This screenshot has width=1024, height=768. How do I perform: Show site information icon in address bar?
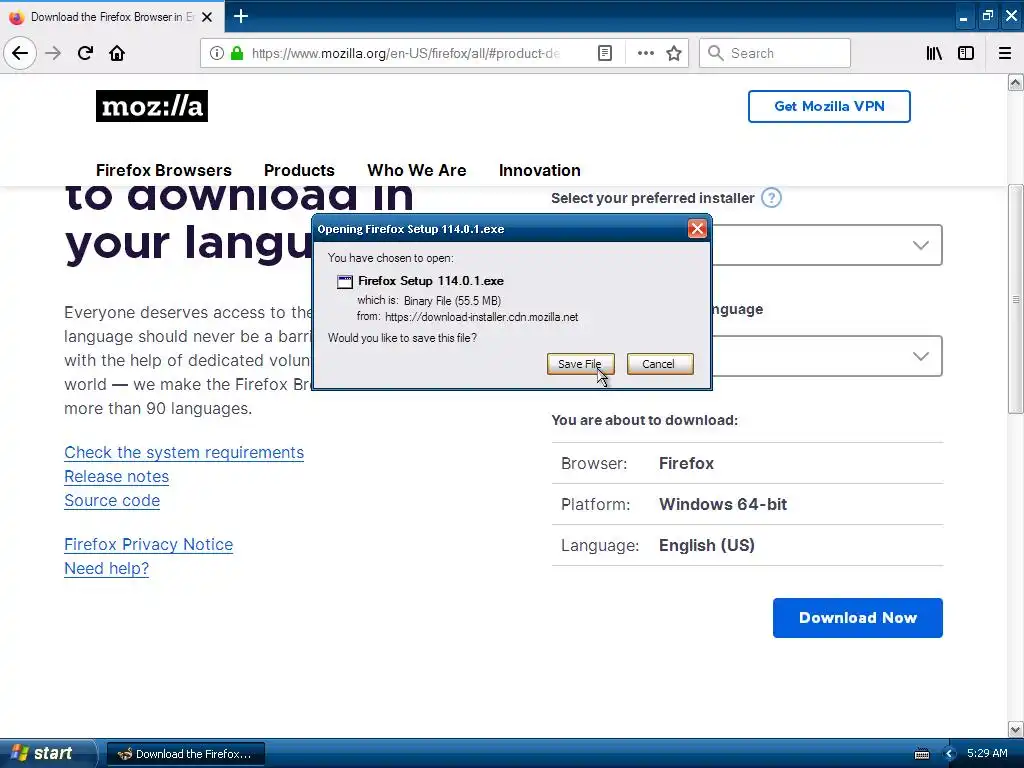tap(216, 53)
